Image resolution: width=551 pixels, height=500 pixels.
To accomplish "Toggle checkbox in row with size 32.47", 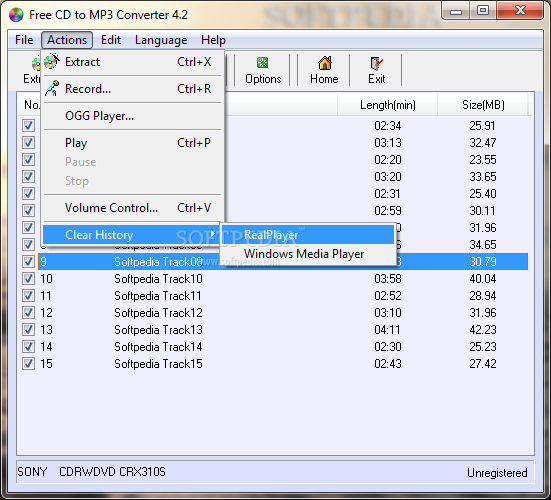I will pos(28,142).
